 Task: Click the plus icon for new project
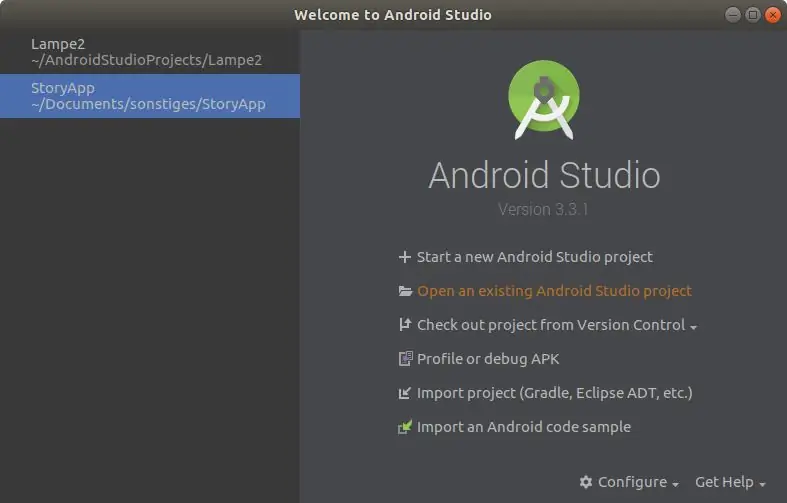coord(405,257)
